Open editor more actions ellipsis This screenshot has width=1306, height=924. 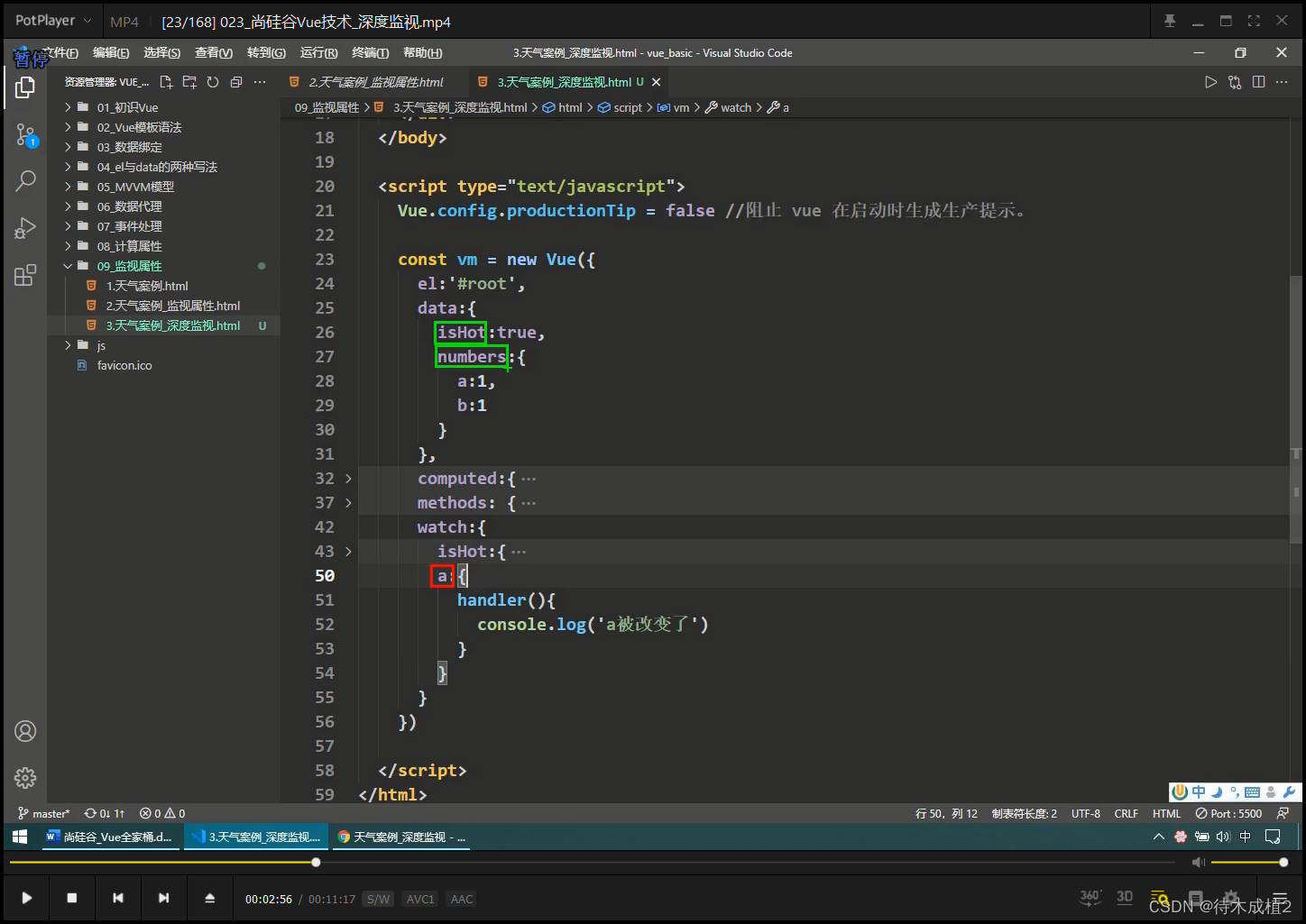(1282, 82)
